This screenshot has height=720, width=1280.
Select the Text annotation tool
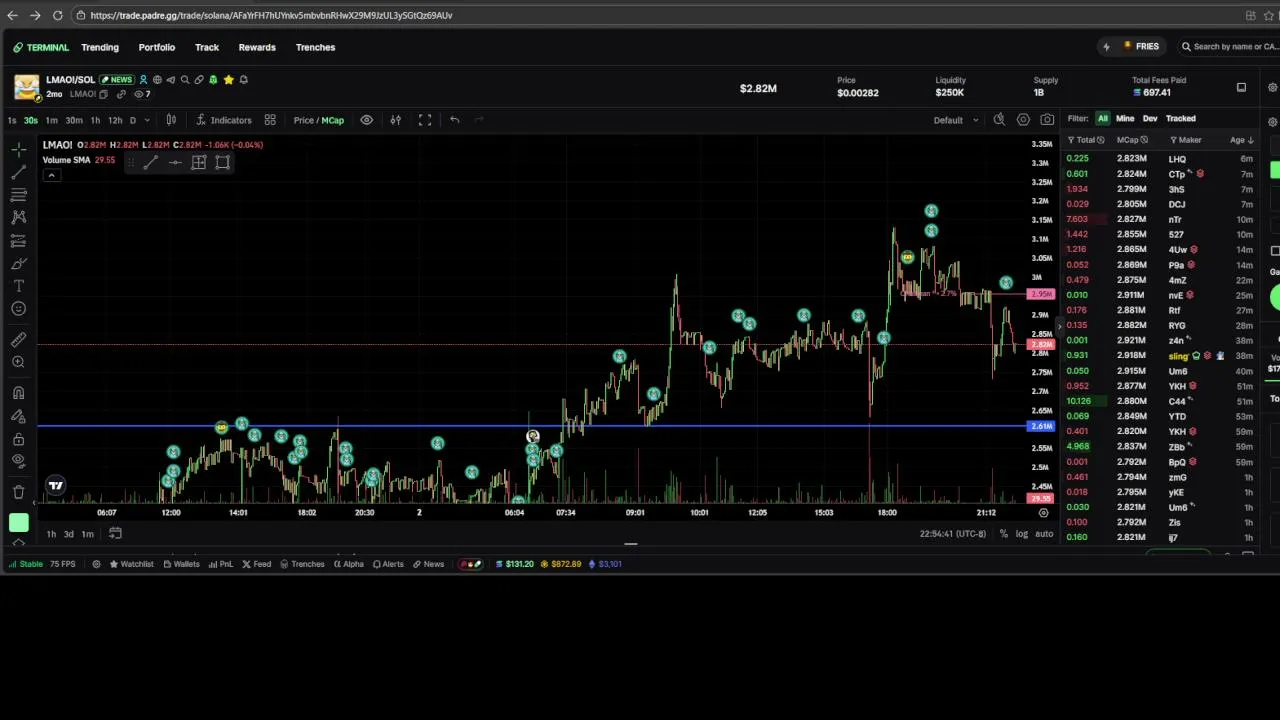(x=18, y=286)
